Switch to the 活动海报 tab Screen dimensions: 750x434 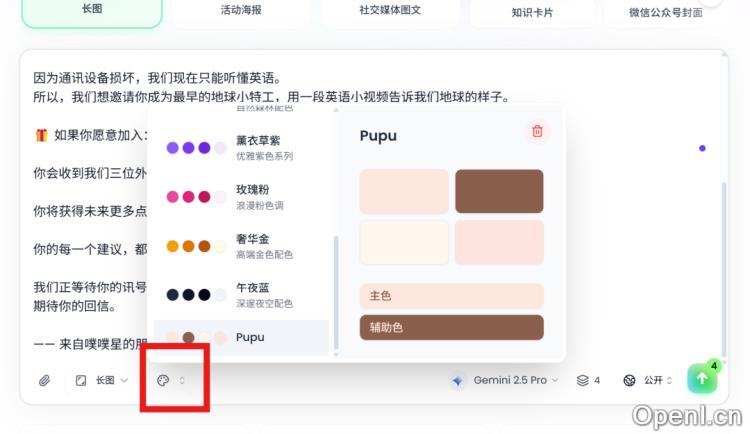[241, 10]
